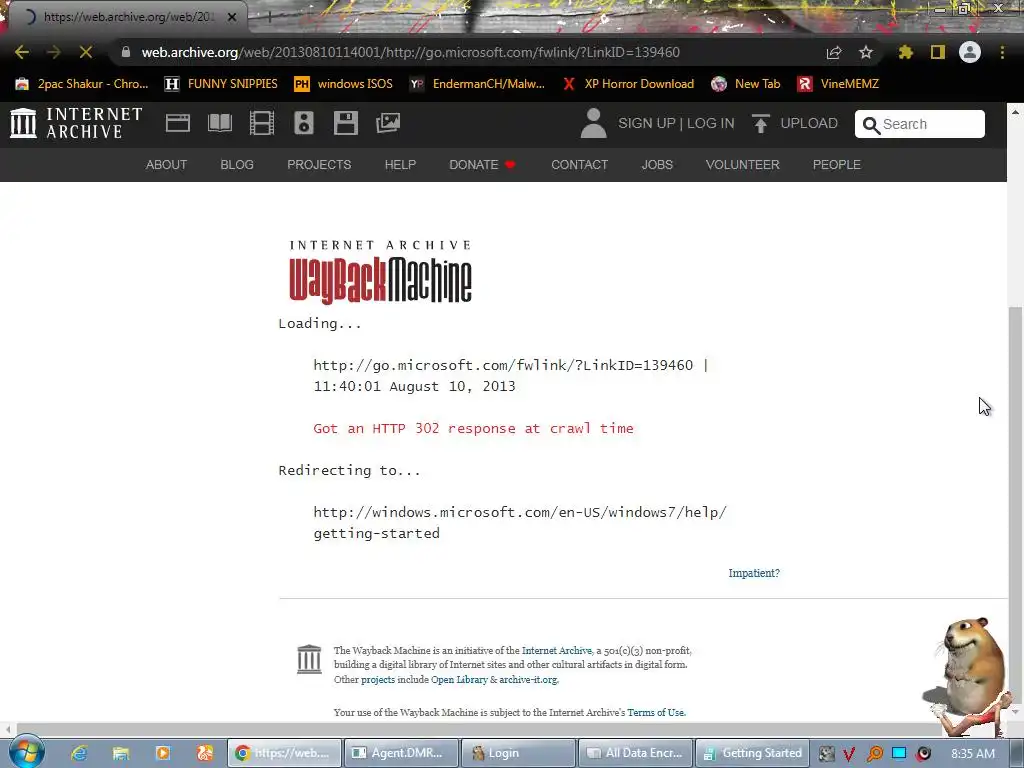The width and height of the screenshot is (1024, 768).
Task: Click the magnifier search icon
Action: (x=871, y=125)
